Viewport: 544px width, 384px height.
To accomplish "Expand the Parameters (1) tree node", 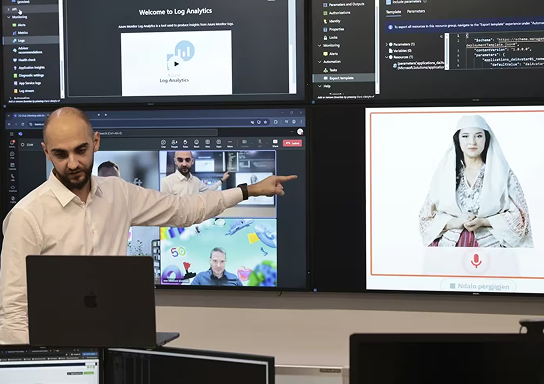I will click(386, 44).
